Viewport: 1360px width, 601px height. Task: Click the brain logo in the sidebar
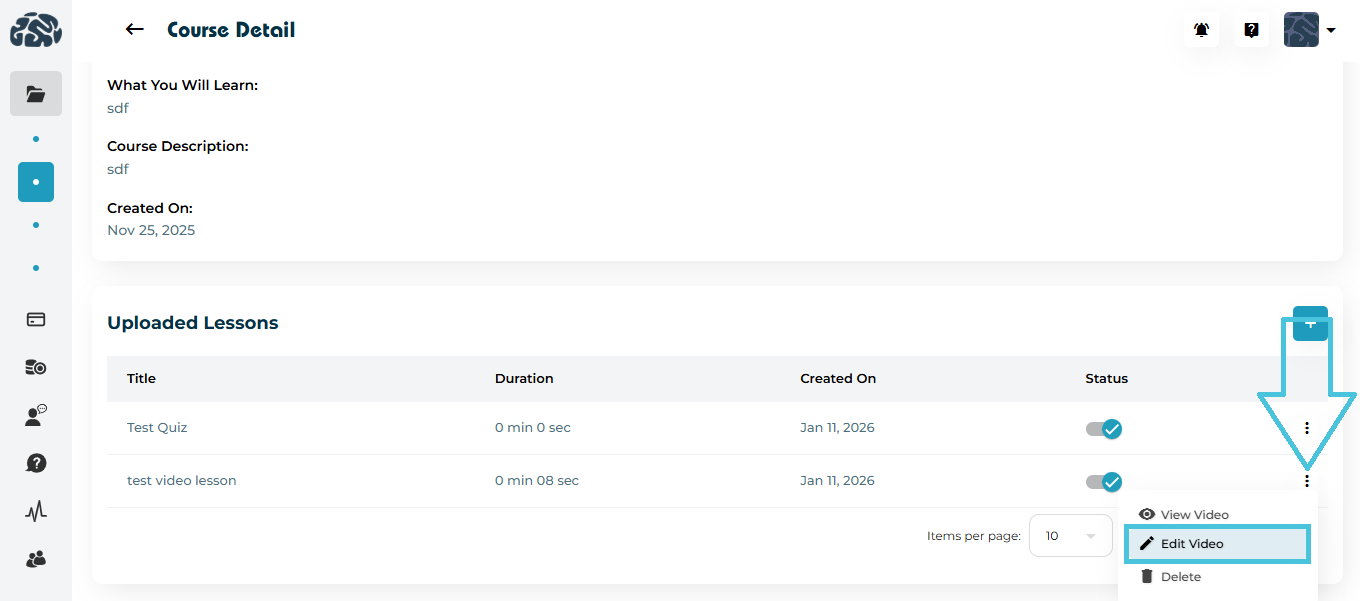click(x=36, y=31)
